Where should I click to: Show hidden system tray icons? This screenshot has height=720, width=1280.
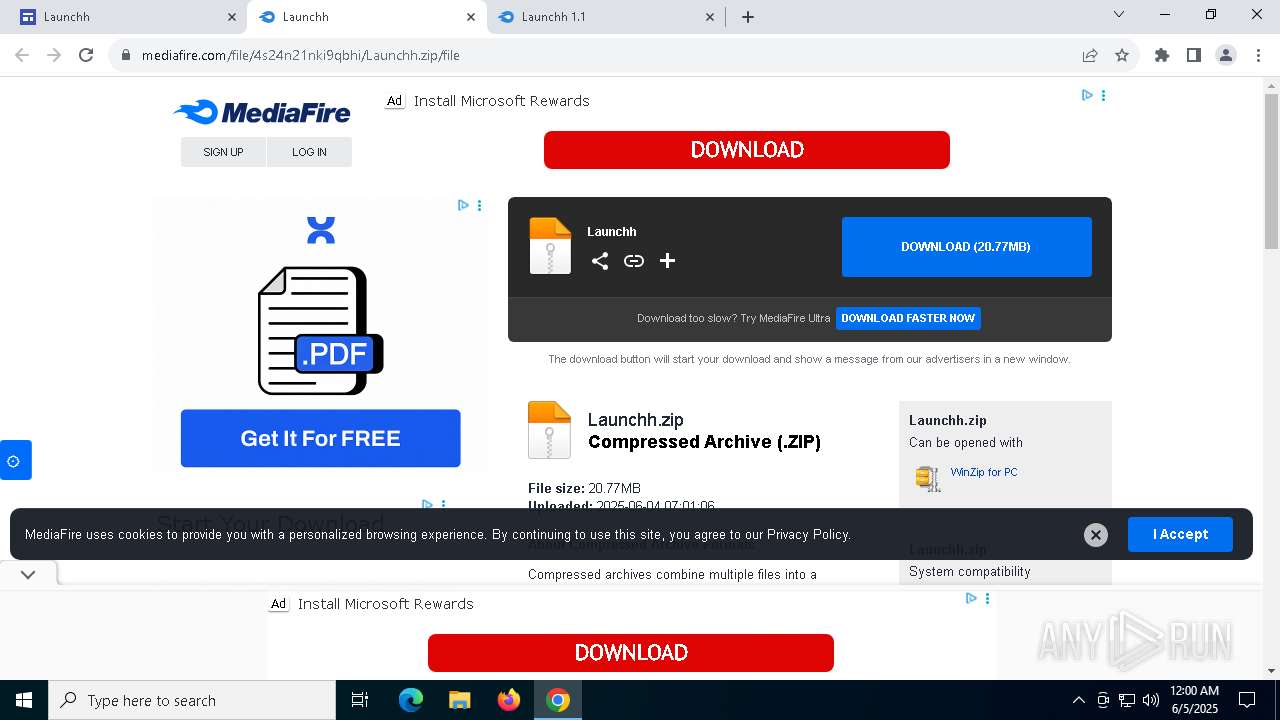1078,700
